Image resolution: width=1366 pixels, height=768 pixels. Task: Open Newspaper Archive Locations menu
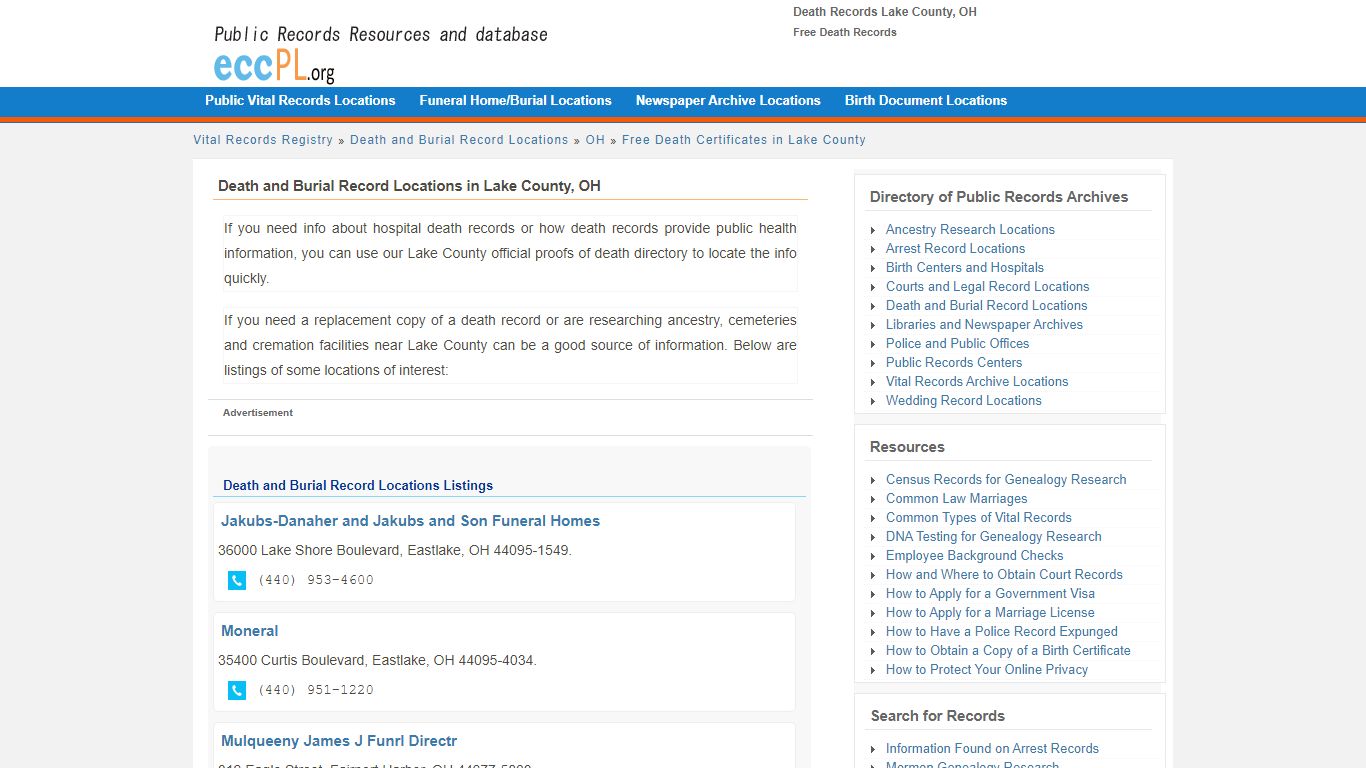click(728, 100)
